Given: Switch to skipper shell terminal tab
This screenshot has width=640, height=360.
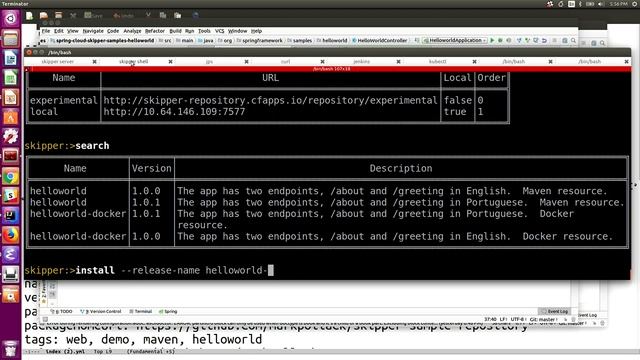Looking at the screenshot, I should 133,62.
